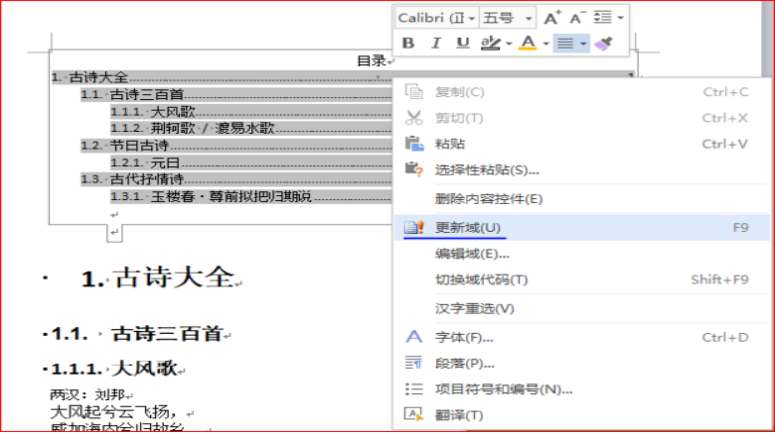Choose 切换域代码(T) menu entry
Image resolution: width=775 pixels, height=433 pixels.
click(x=582, y=280)
